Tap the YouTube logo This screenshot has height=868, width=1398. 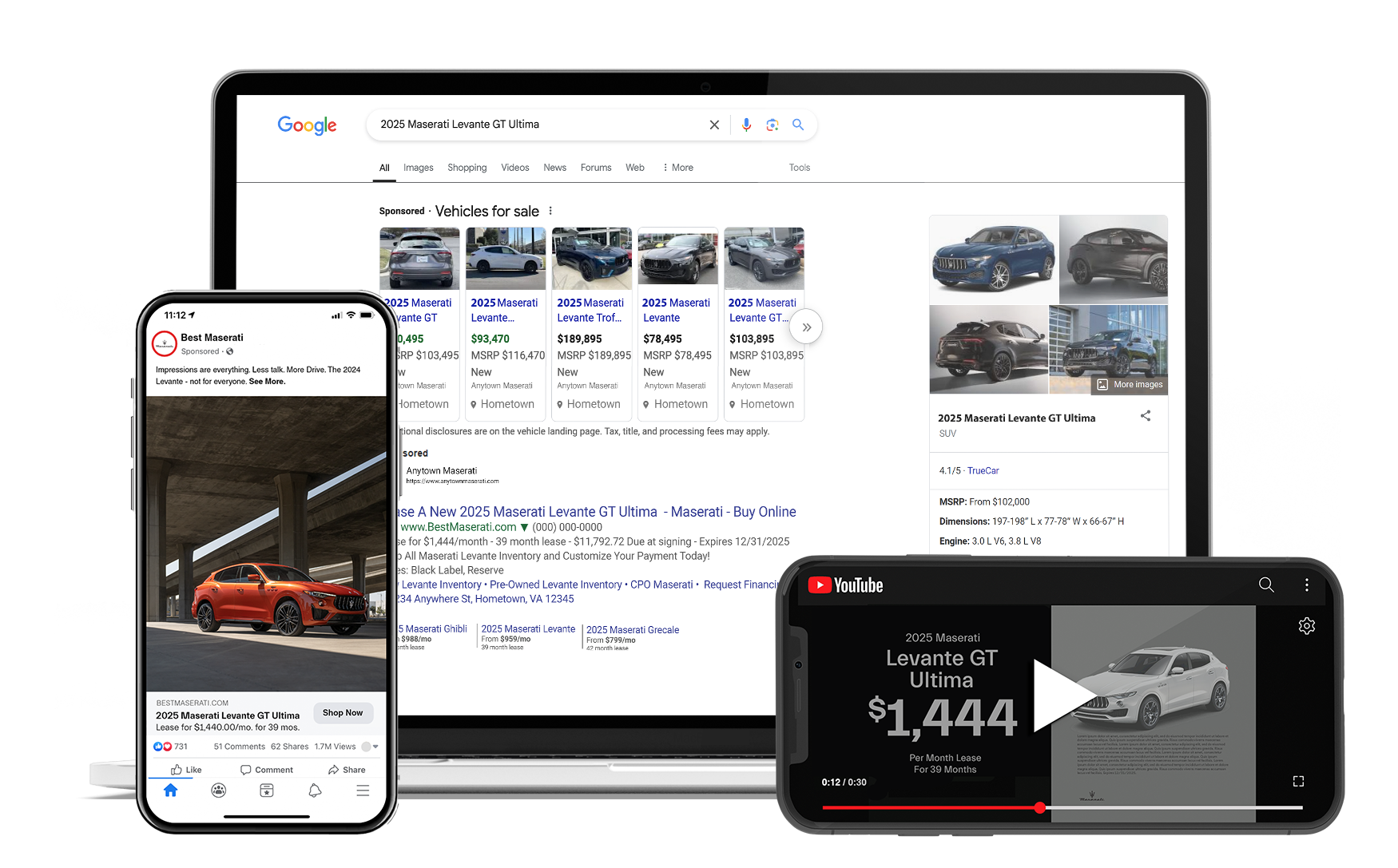(845, 585)
